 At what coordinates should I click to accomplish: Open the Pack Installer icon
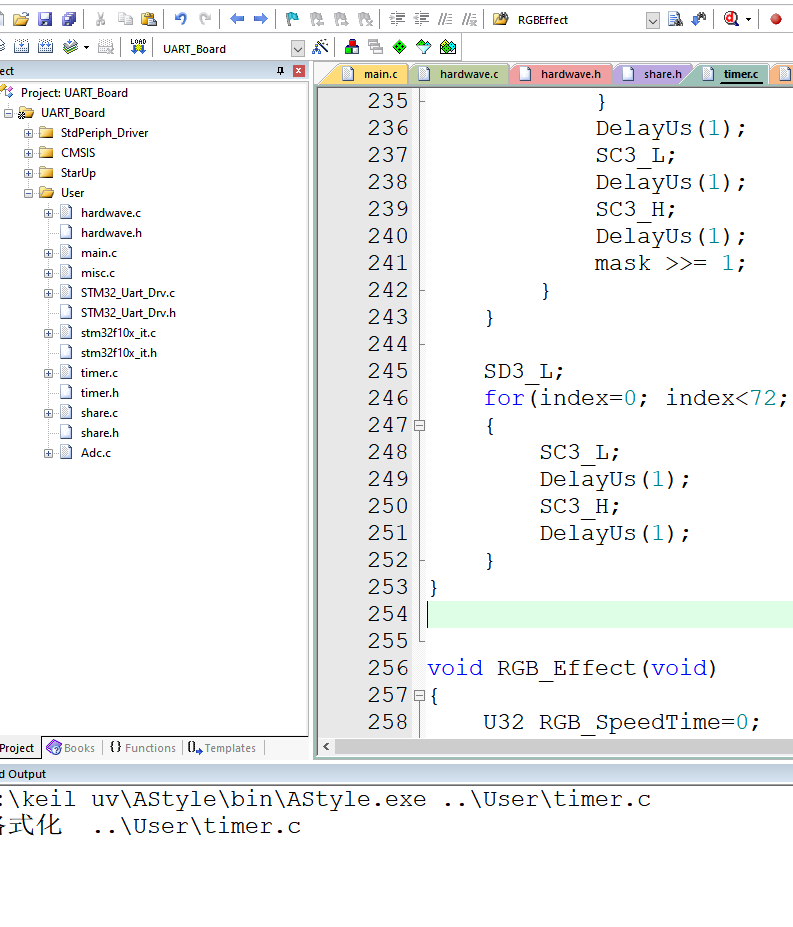[448, 47]
